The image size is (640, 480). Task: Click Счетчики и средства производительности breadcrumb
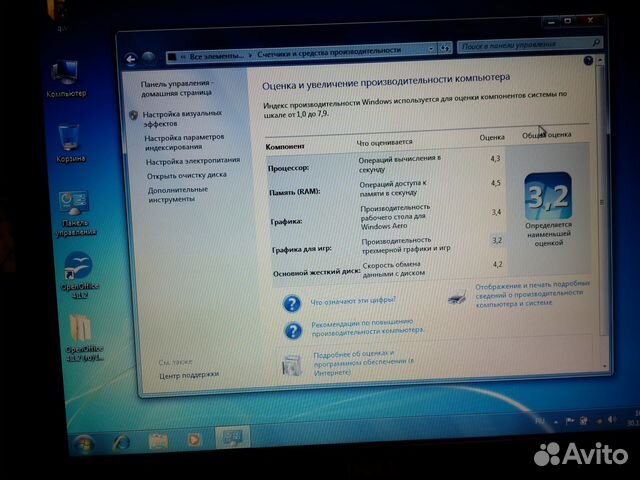(x=329, y=52)
